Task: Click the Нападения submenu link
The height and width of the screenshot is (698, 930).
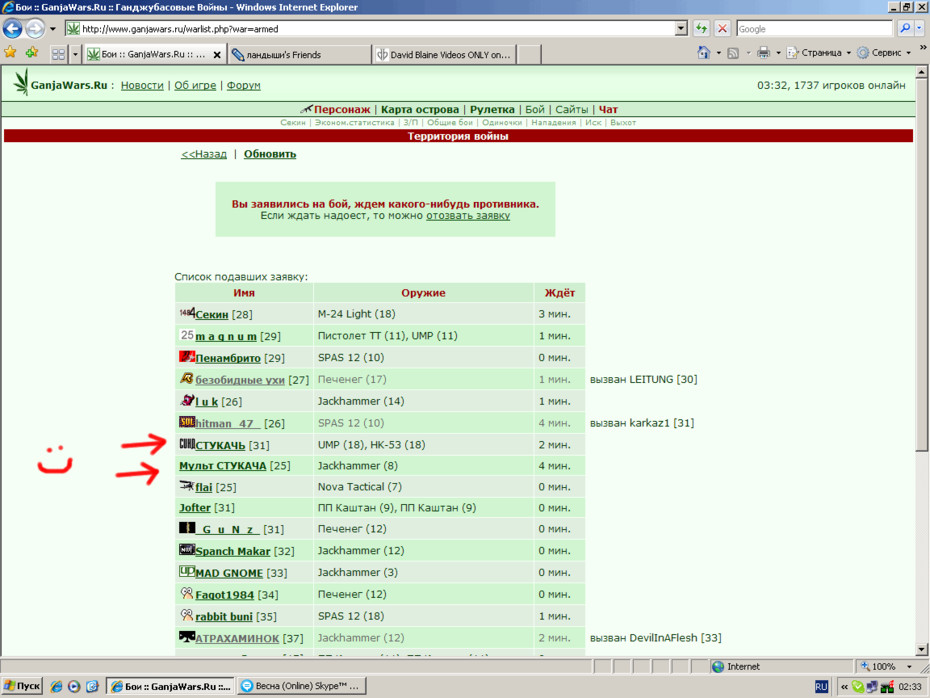Action: click(553, 123)
